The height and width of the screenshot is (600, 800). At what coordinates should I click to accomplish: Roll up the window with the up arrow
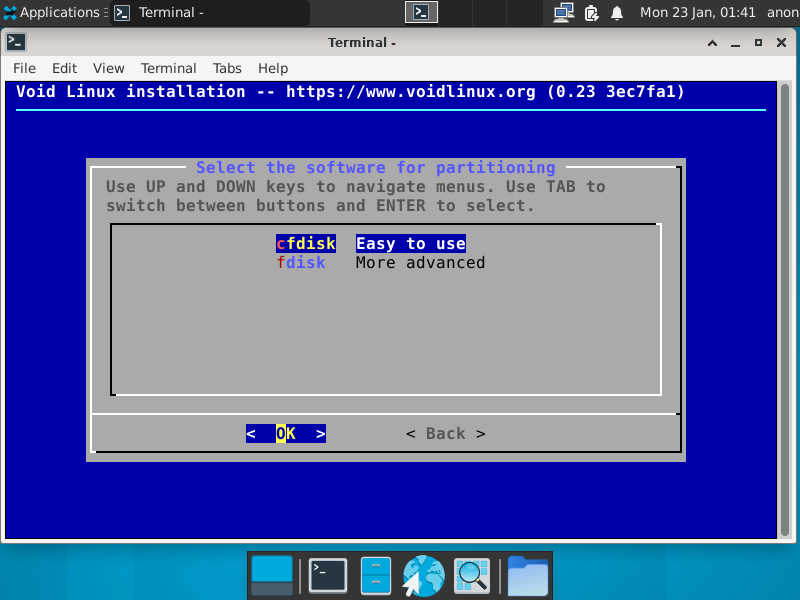712,43
